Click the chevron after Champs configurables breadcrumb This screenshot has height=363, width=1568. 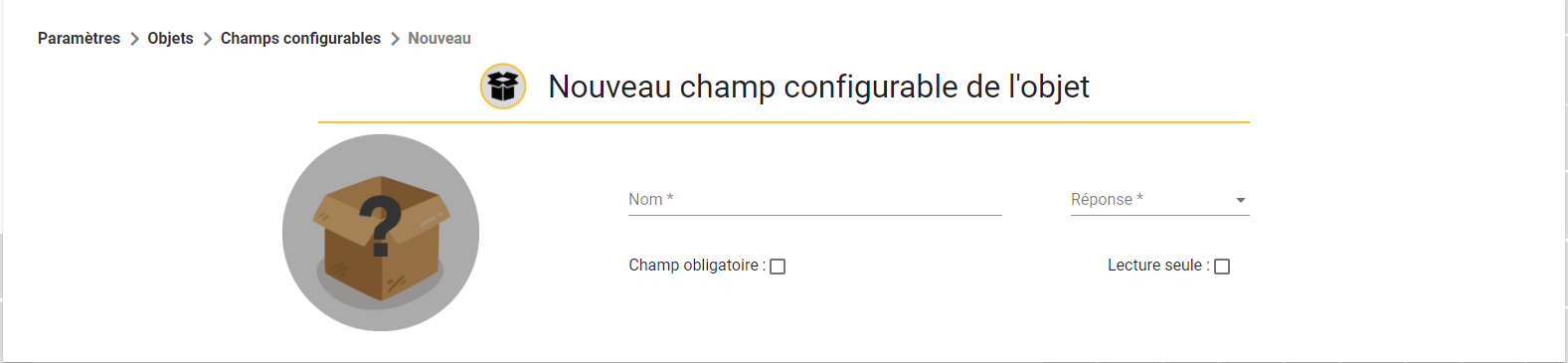395,39
